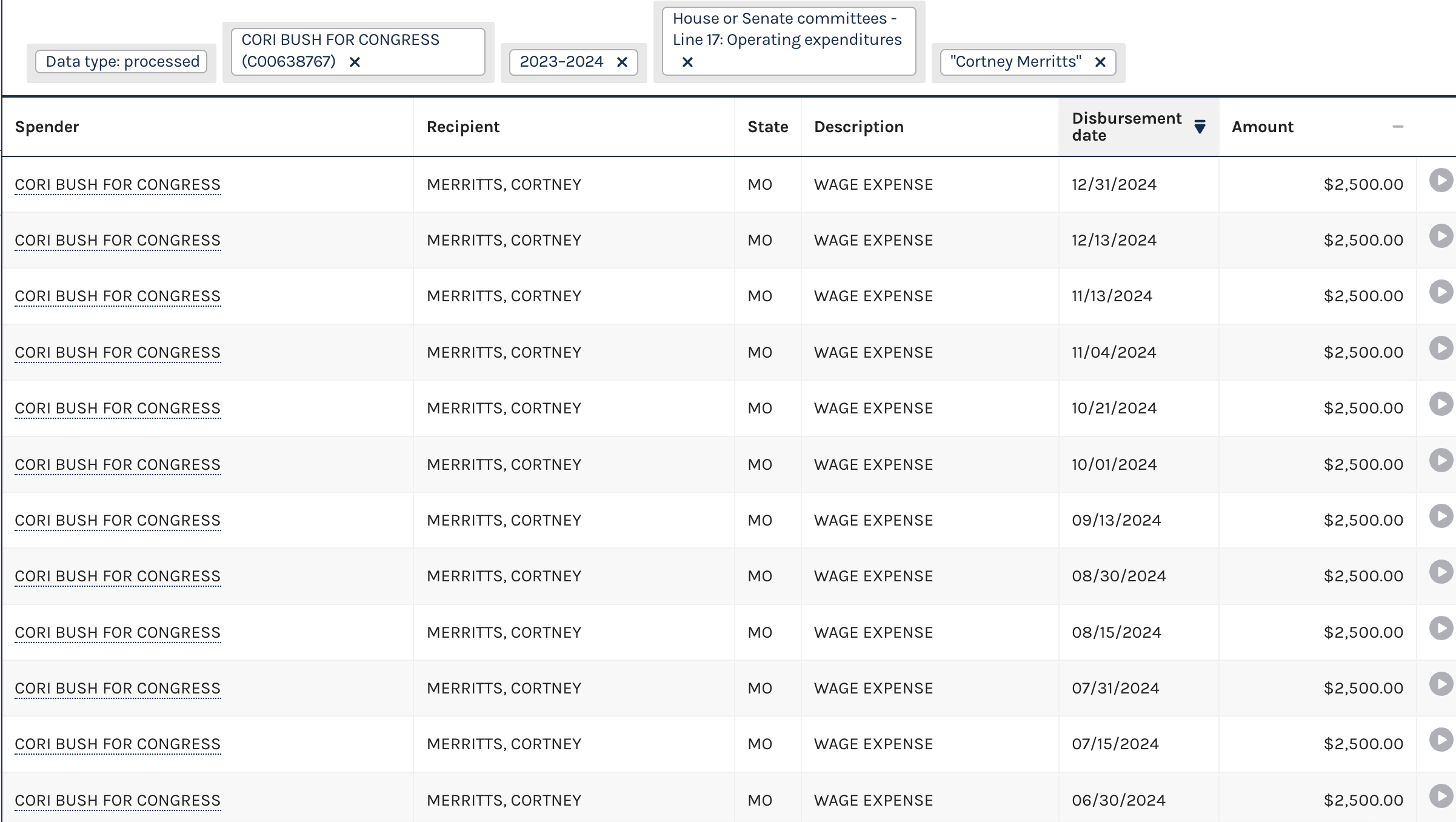Select the Data type: processed tag
This screenshot has height=822, width=1456.
coord(122,62)
